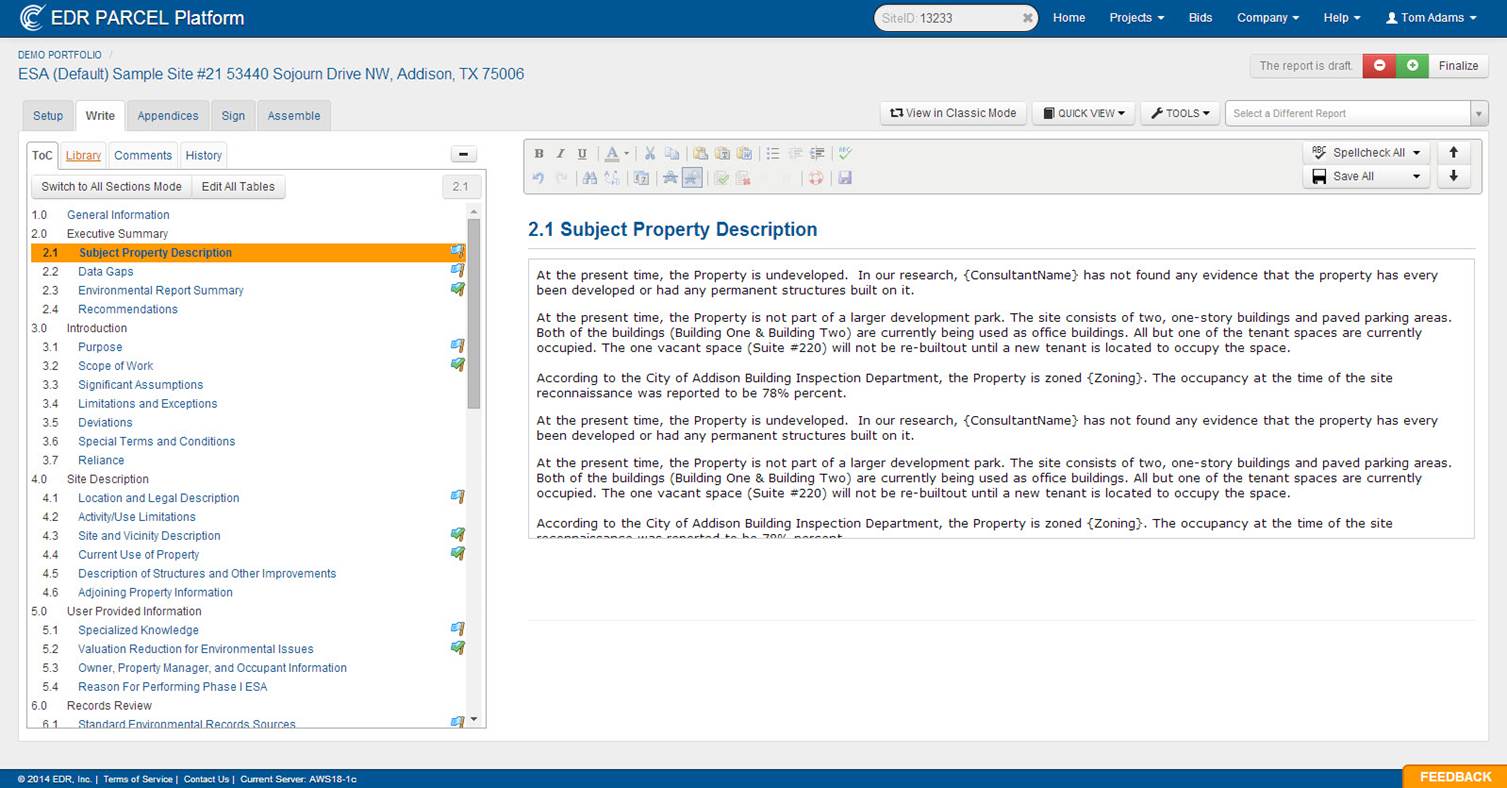The image size is (1507, 788).
Task: Switch to the Appendices tab
Action: [168, 116]
